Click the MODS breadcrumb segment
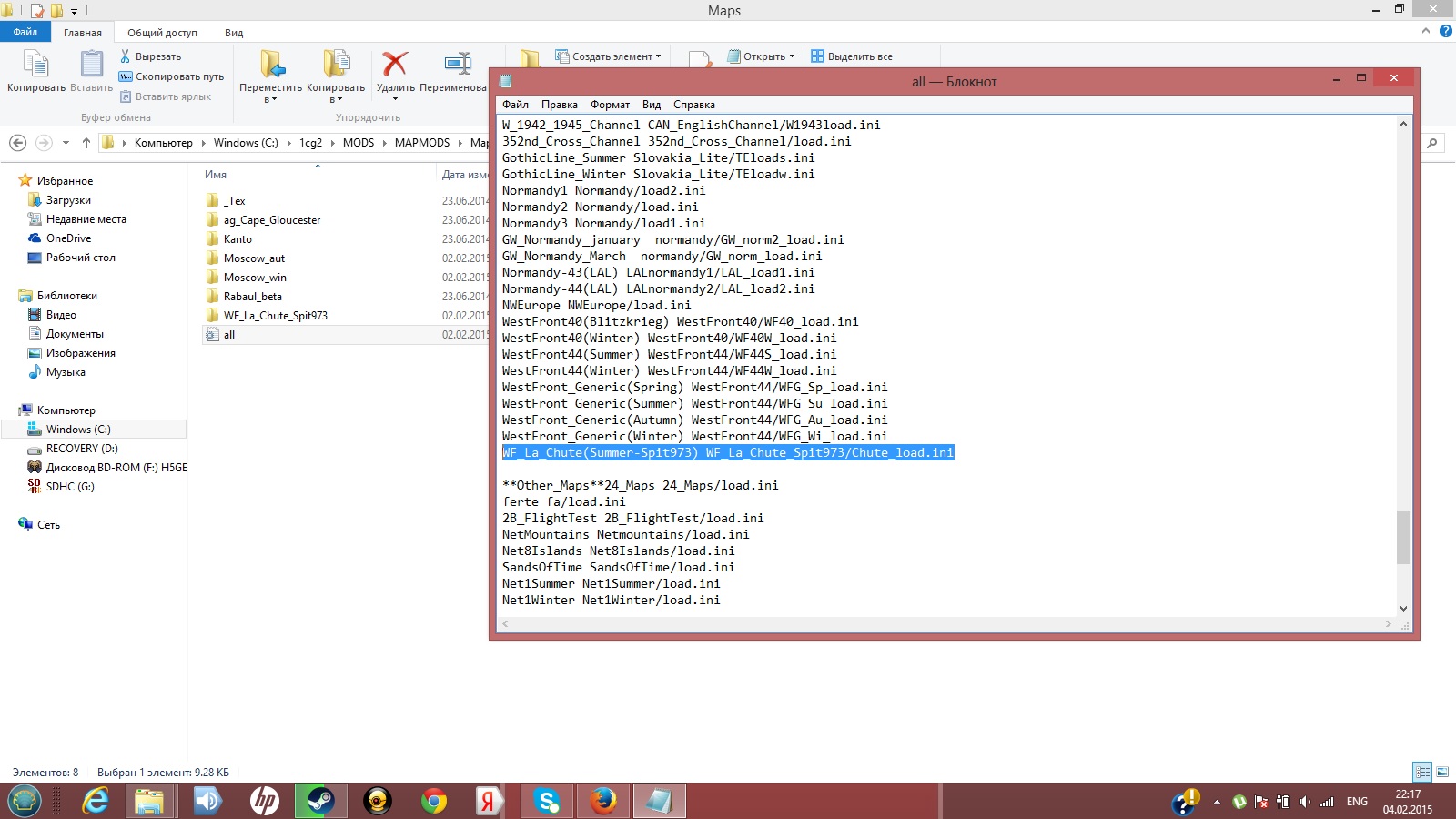Viewport: 1456px width, 819px height. [x=359, y=143]
